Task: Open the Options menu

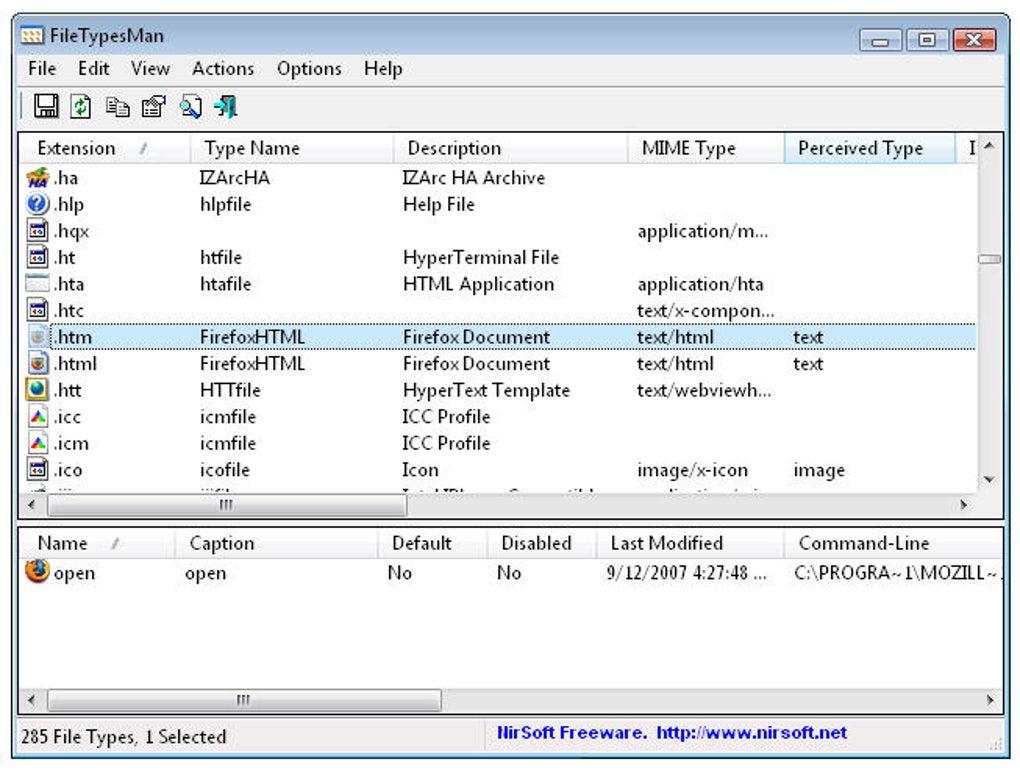Action: (x=309, y=68)
